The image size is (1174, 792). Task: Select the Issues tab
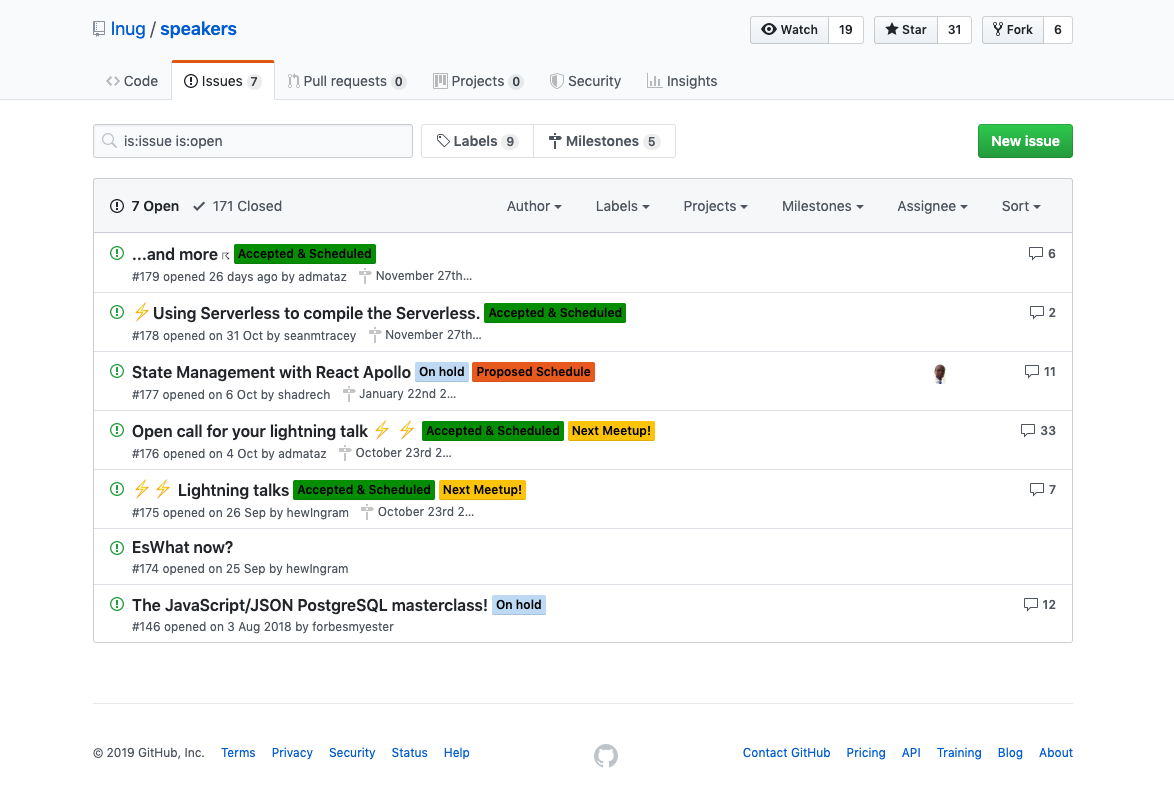click(x=222, y=81)
